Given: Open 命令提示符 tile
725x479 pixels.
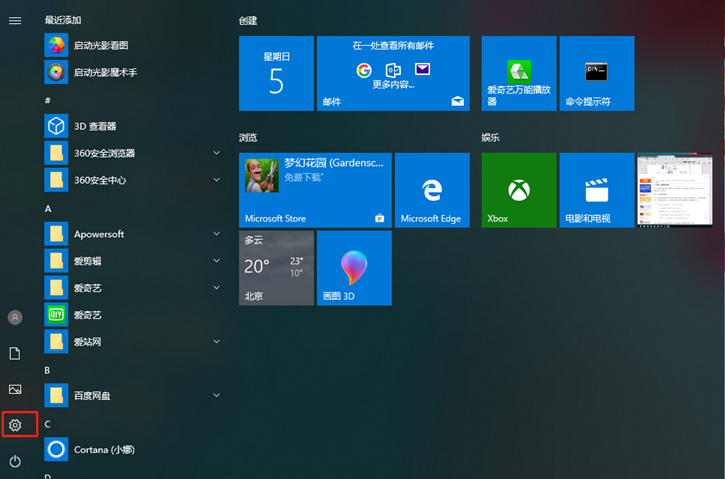Looking at the screenshot, I should 596,73.
